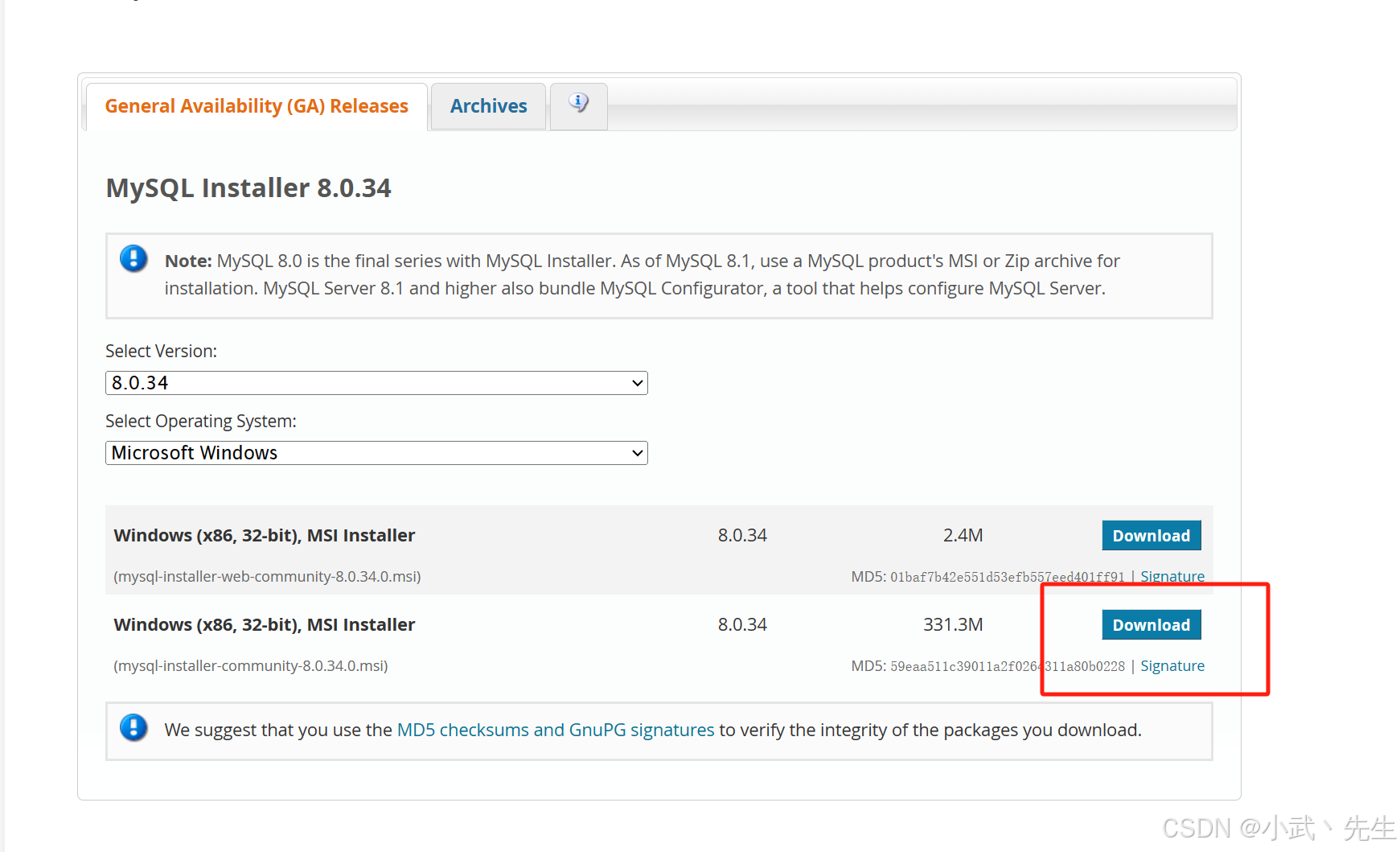Follow the MD5 checksums and GnuPG signatures link
1400x852 pixels.
(x=556, y=730)
